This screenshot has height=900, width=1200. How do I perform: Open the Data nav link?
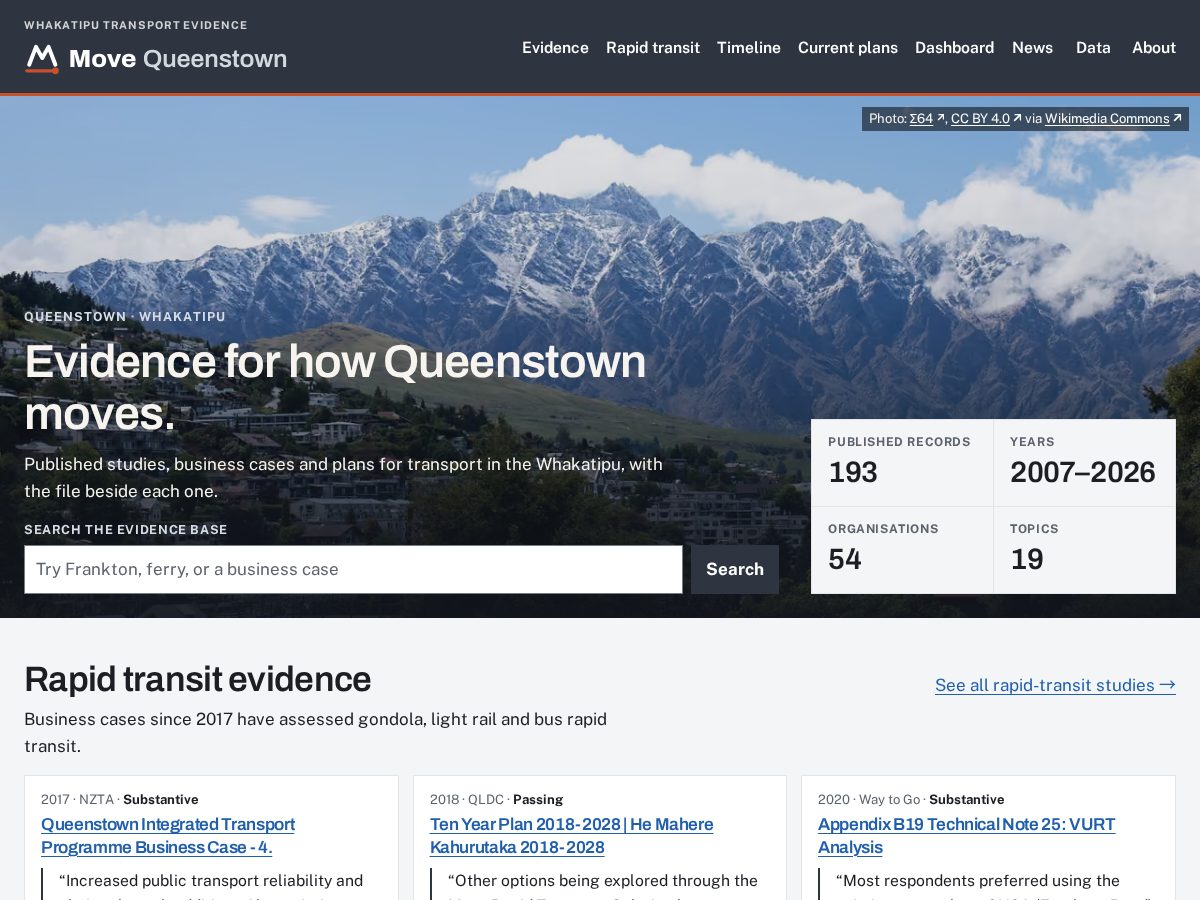1093,47
